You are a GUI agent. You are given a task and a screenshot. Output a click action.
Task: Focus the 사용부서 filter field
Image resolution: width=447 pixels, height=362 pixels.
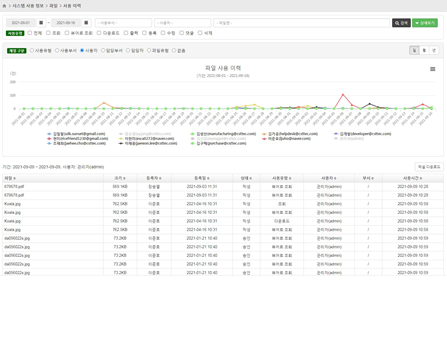click(123, 23)
